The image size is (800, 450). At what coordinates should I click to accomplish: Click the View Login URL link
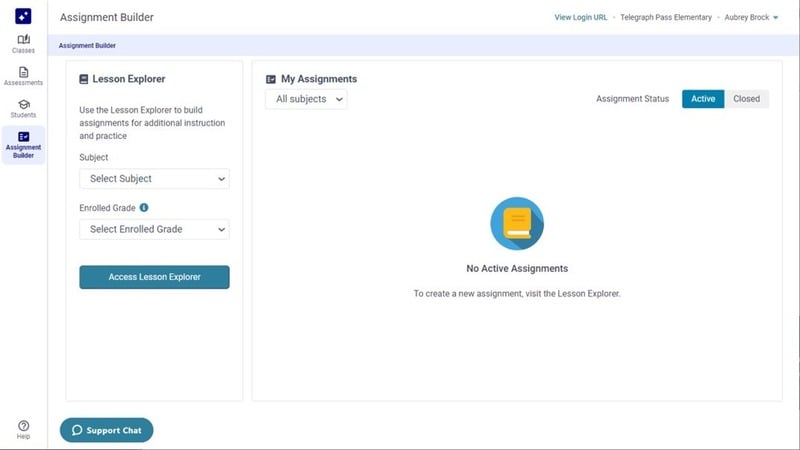coord(581,17)
